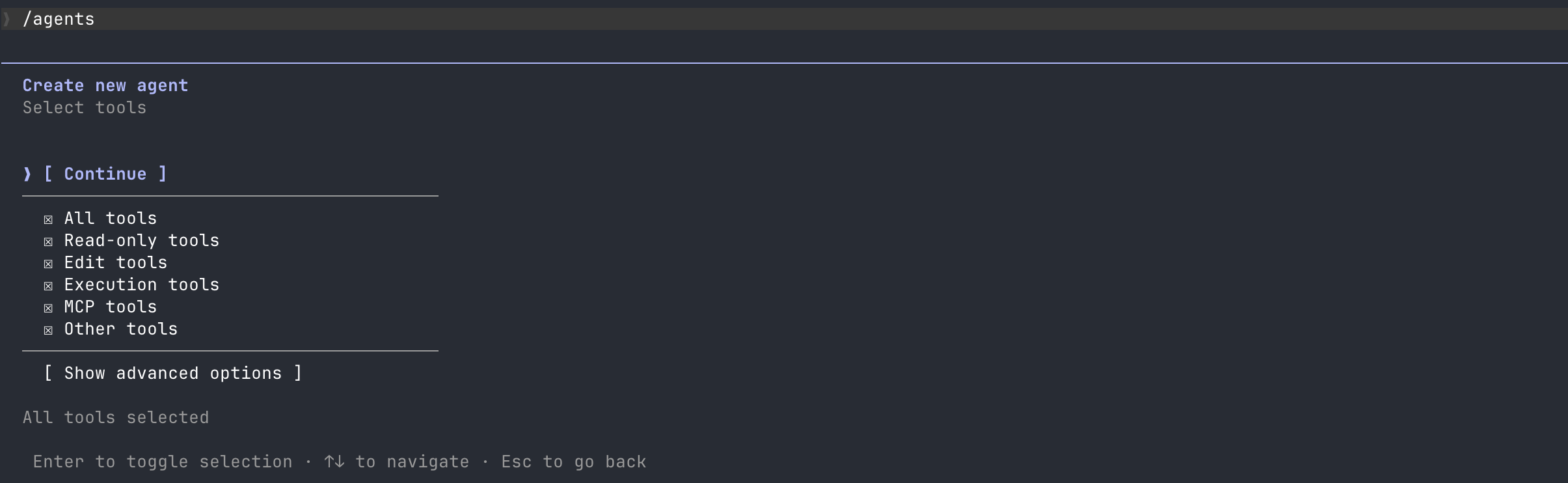Toggle the Execution tools checkbox
The height and width of the screenshot is (483, 1568).
(x=48, y=286)
